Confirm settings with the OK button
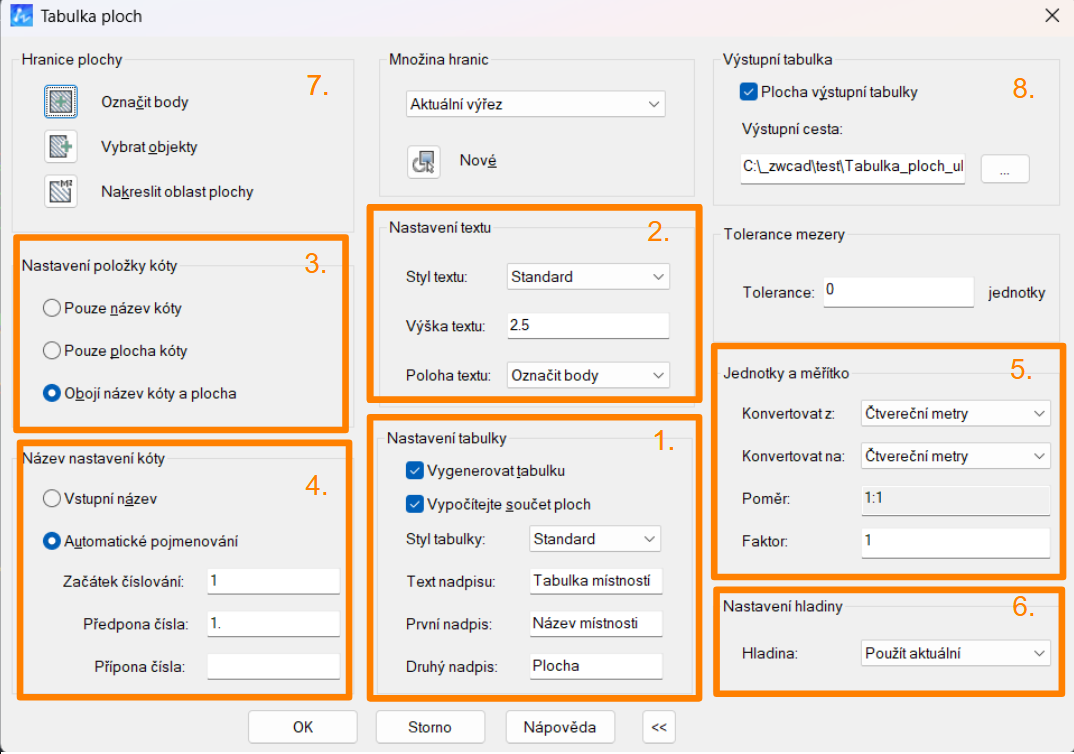Viewport: 1074px width, 754px height. click(303, 727)
